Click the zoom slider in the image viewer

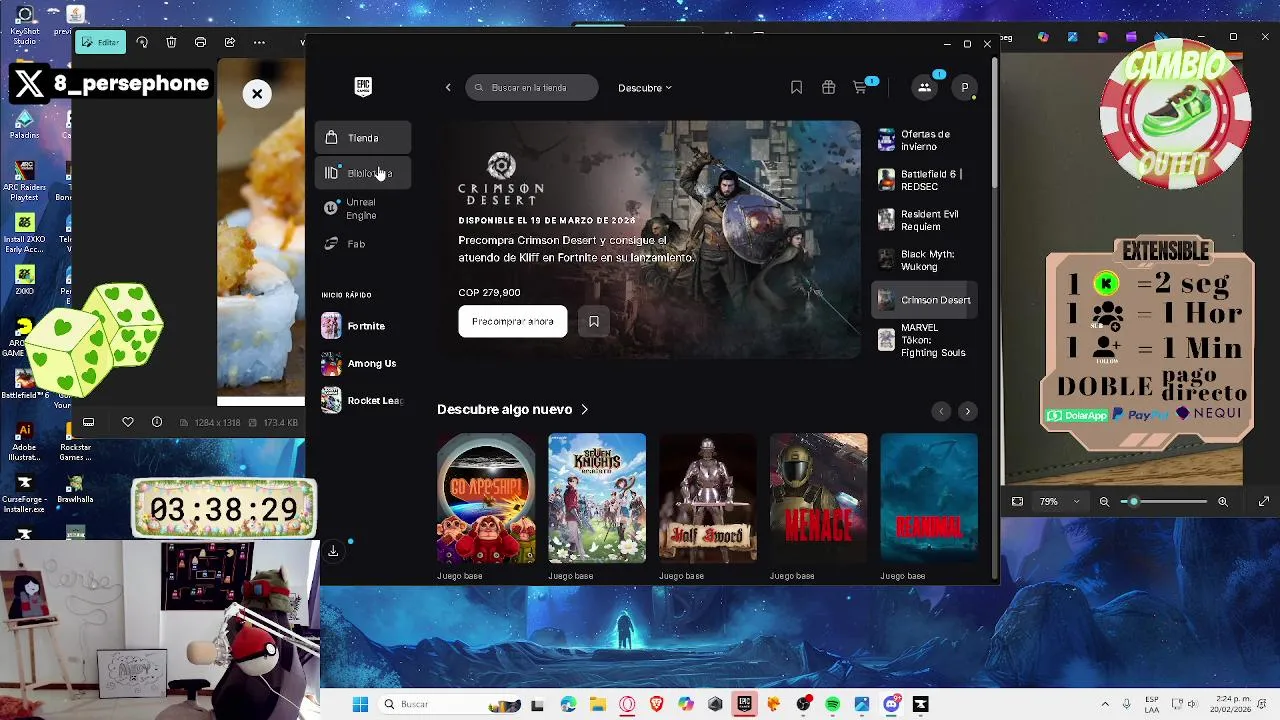tap(1164, 502)
